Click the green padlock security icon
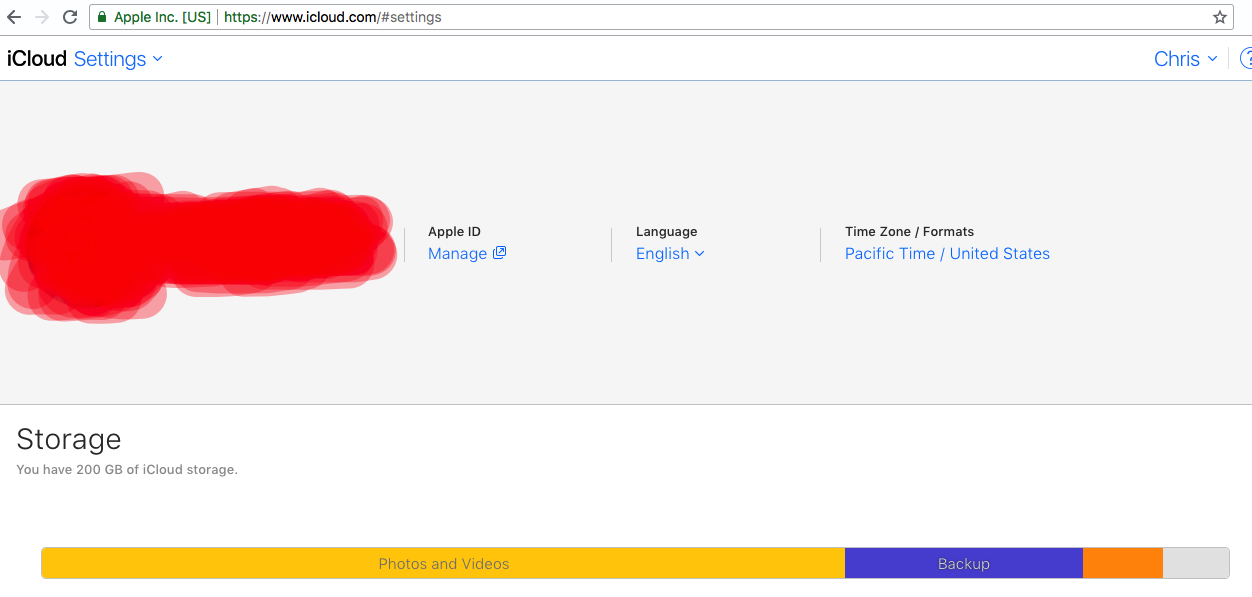1252x597 pixels. coord(102,17)
